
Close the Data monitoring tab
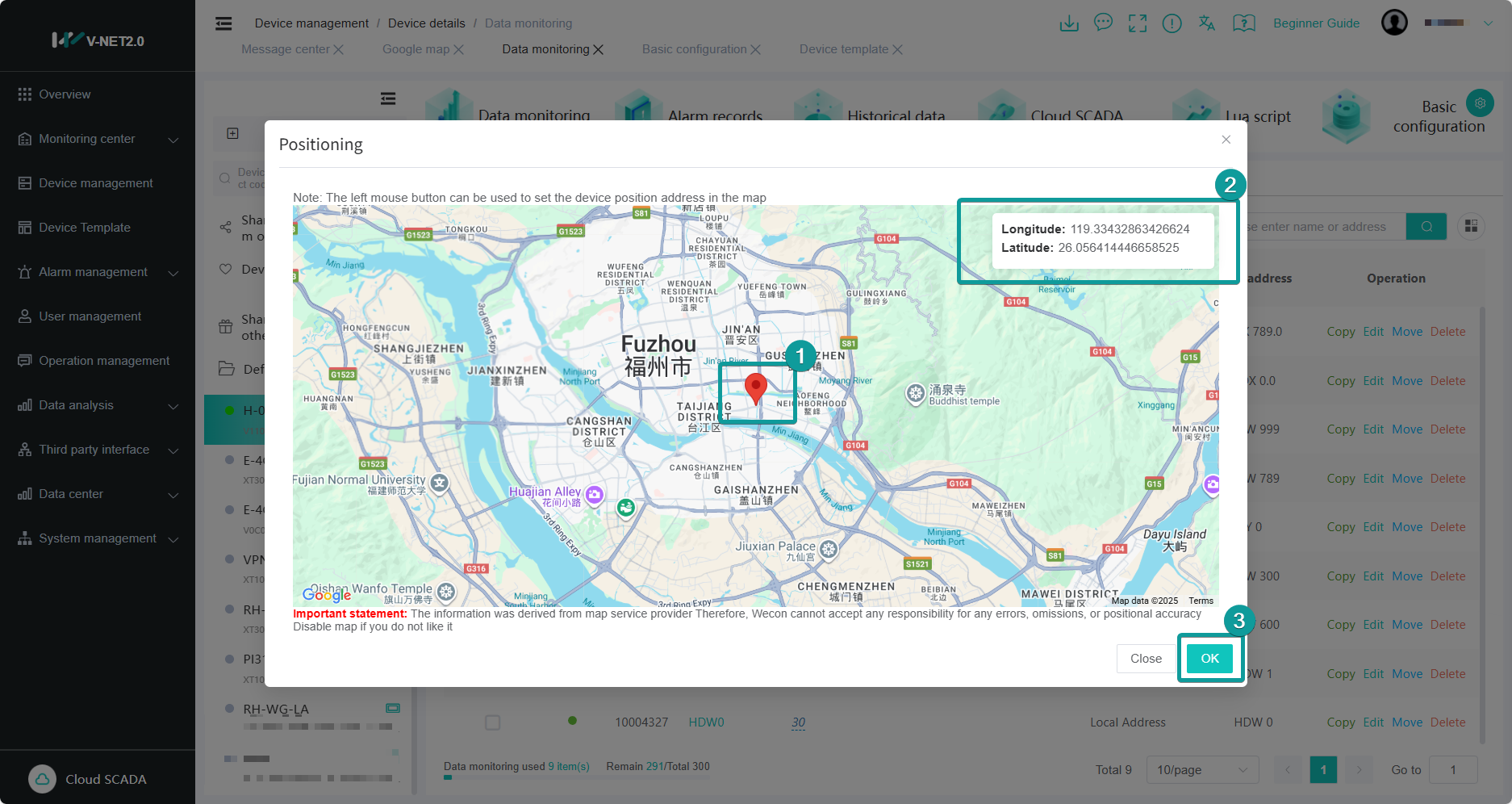point(598,49)
